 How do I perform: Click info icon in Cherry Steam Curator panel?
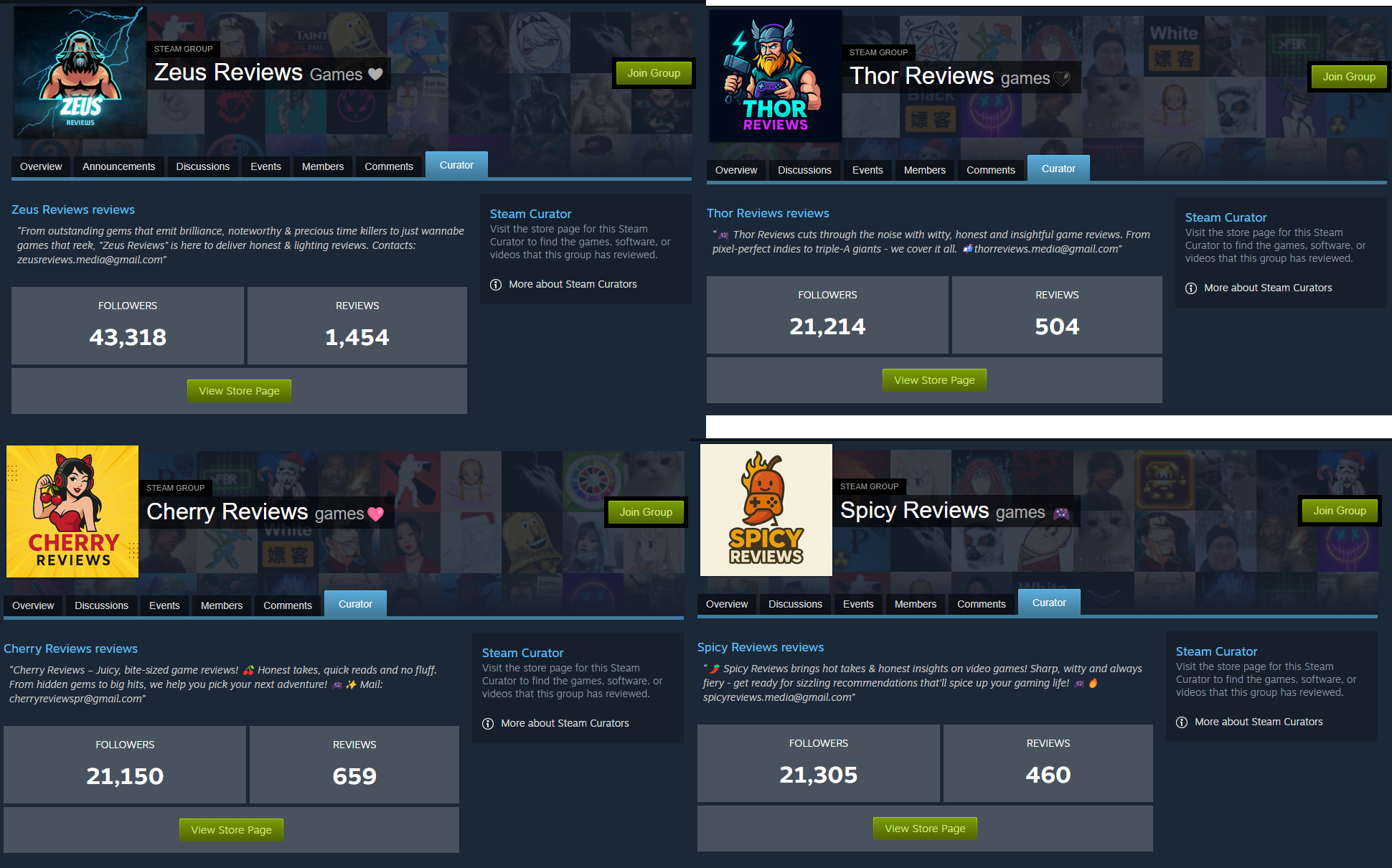pos(488,724)
